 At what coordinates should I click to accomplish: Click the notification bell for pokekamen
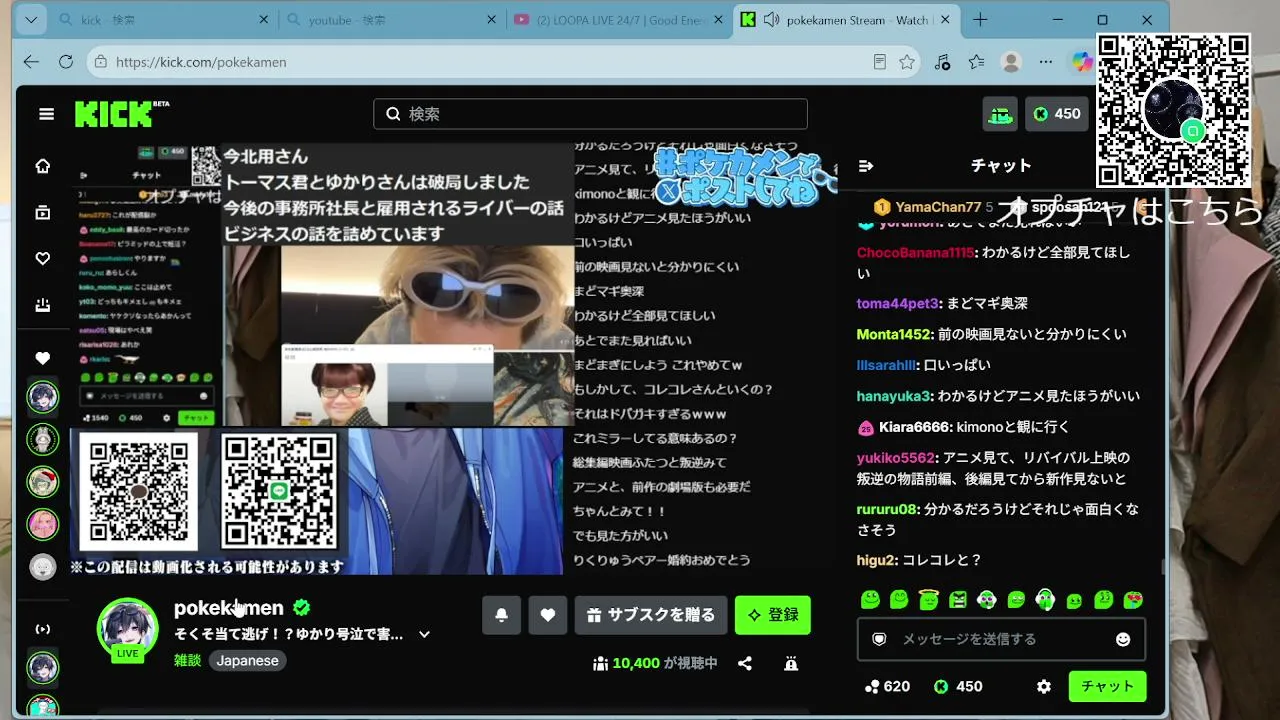(501, 615)
